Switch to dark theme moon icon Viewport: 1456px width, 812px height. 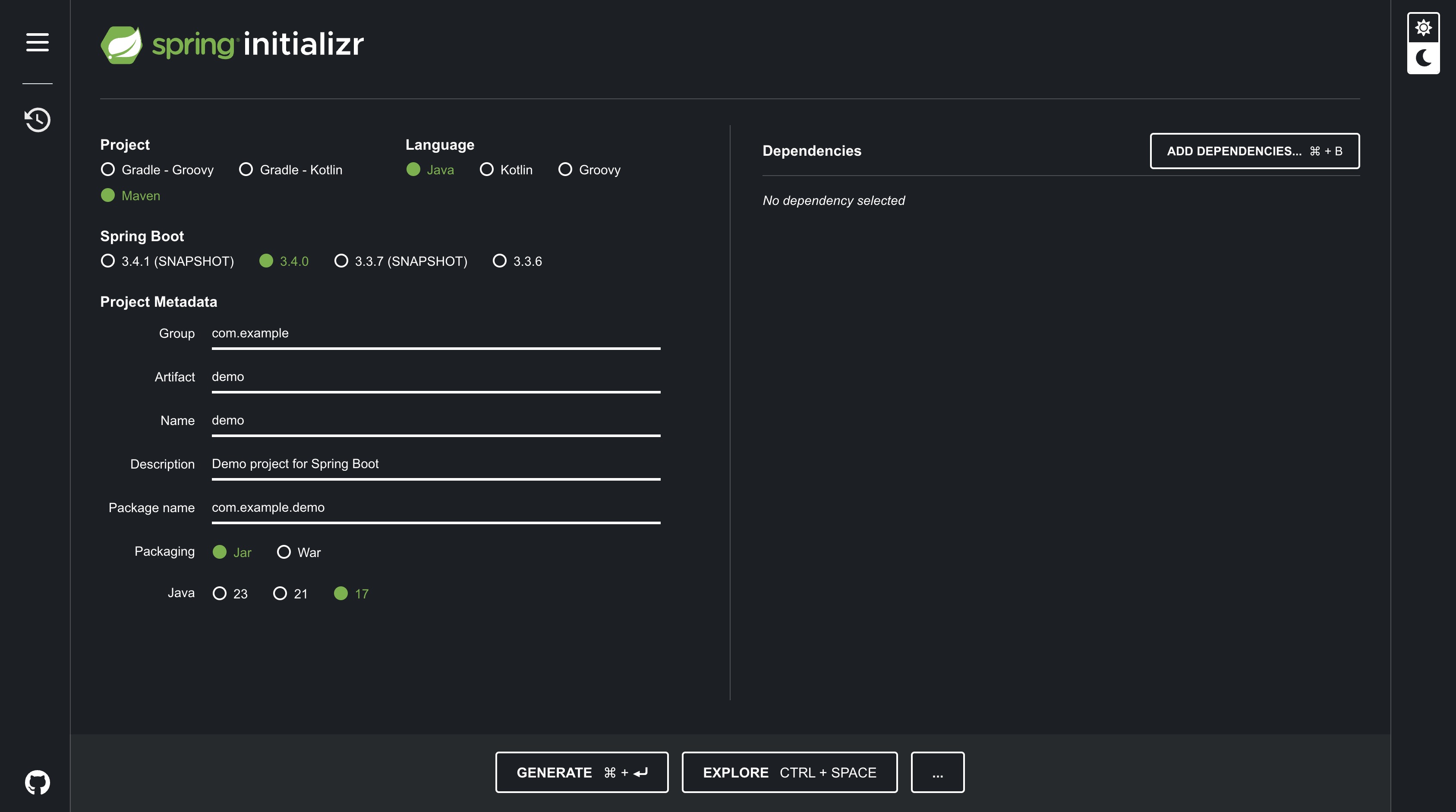point(1423,58)
